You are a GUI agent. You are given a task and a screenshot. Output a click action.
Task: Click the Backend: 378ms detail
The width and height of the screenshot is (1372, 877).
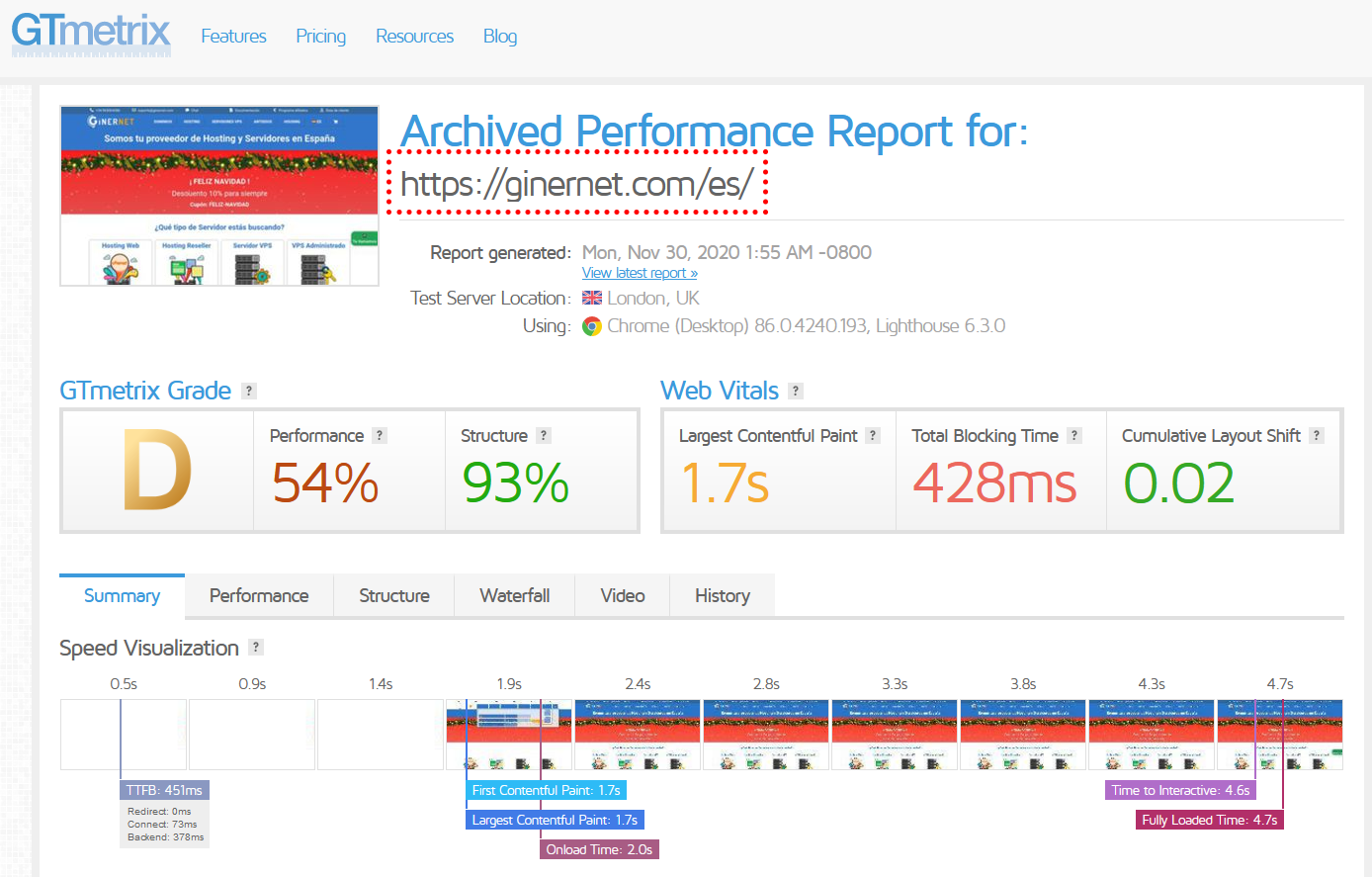pyautogui.click(x=166, y=837)
